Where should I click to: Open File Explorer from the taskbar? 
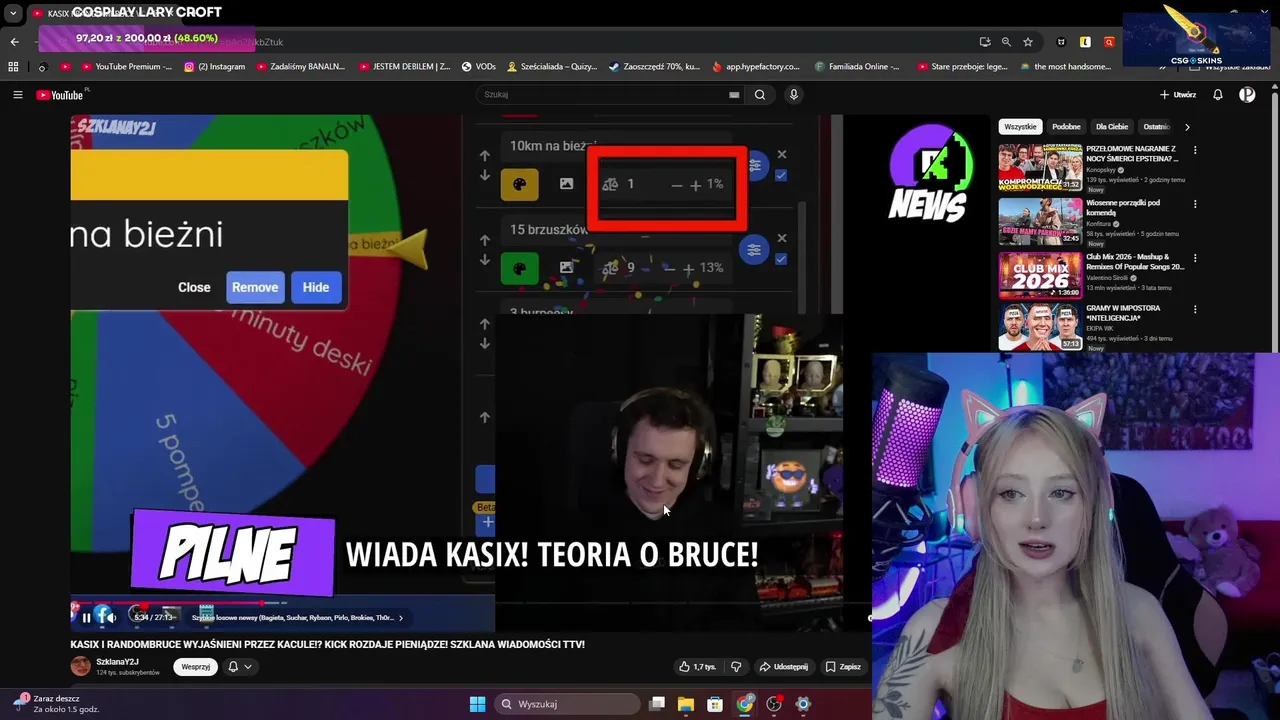(x=686, y=704)
